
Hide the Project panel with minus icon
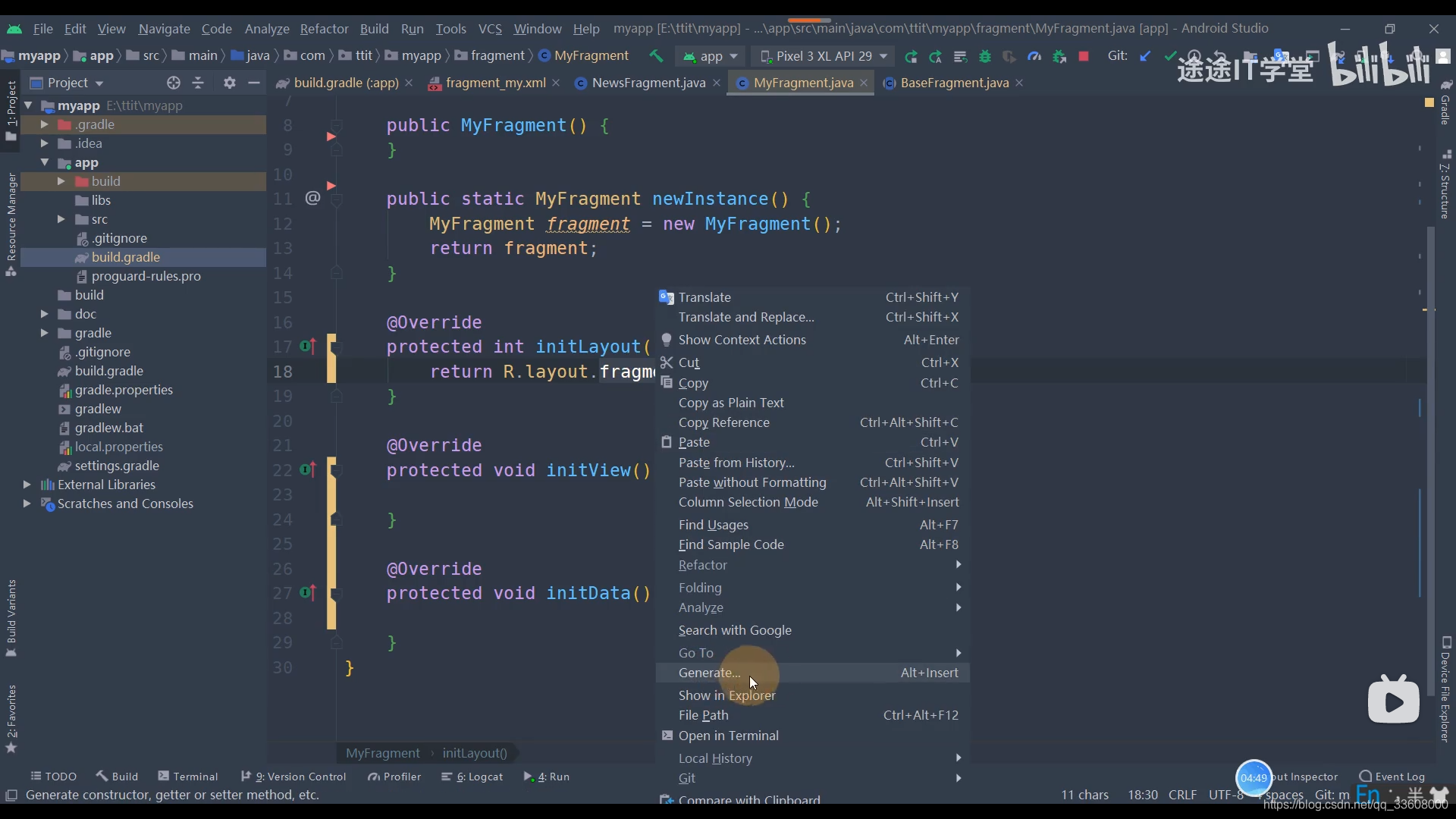254,83
